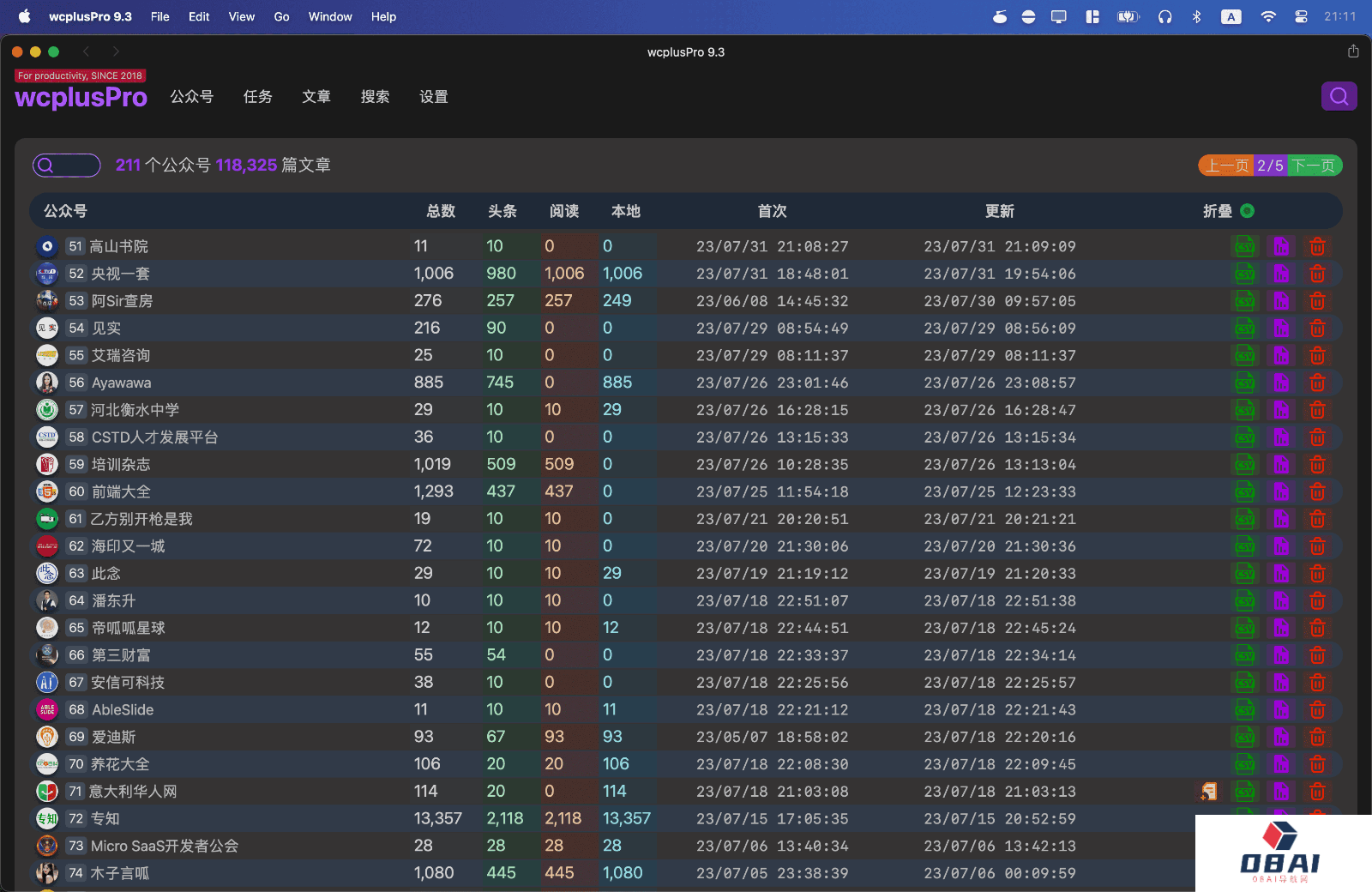Open the 文章 tab
This screenshot has width=1372, height=892.
[x=316, y=97]
